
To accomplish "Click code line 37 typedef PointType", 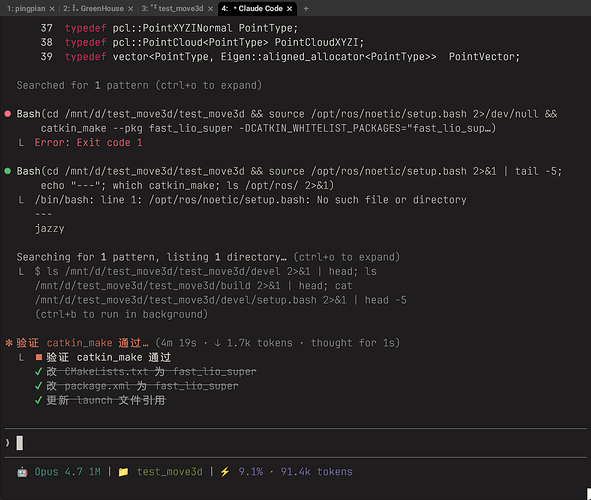I will (169, 28).
